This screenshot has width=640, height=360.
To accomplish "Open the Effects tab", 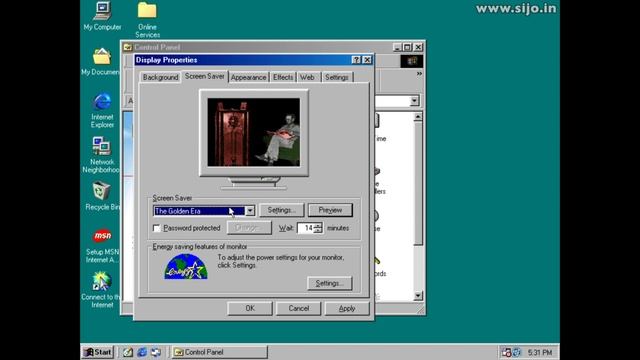I will [283, 77].
